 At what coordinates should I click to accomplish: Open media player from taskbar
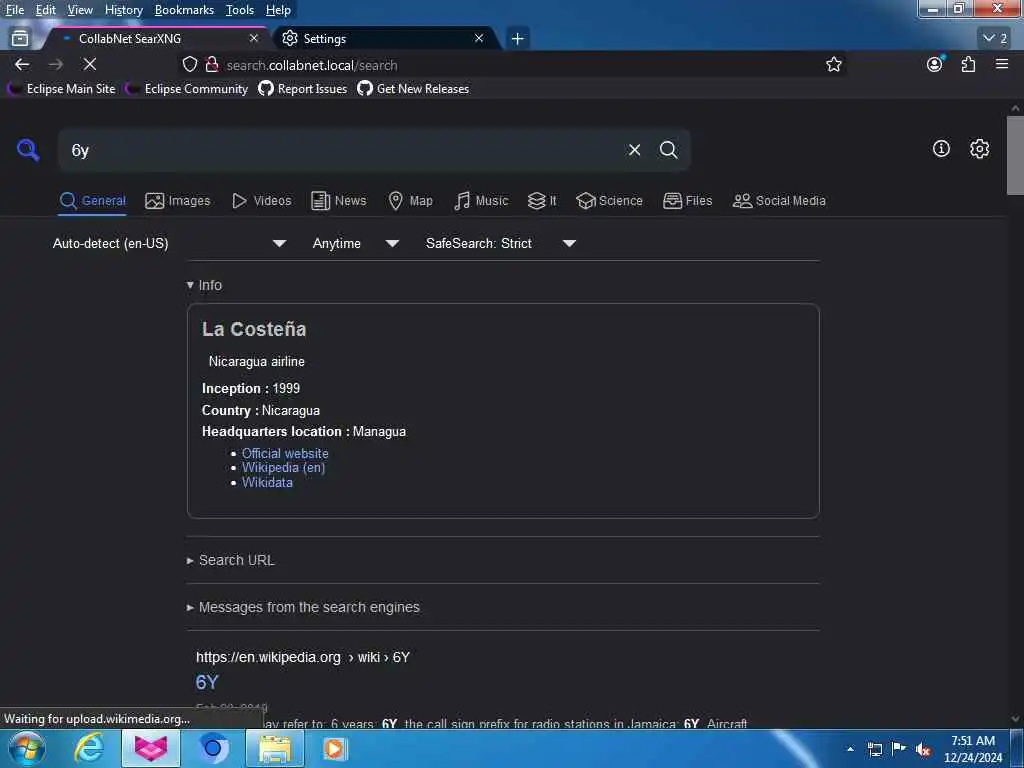[x=334, y=748]
